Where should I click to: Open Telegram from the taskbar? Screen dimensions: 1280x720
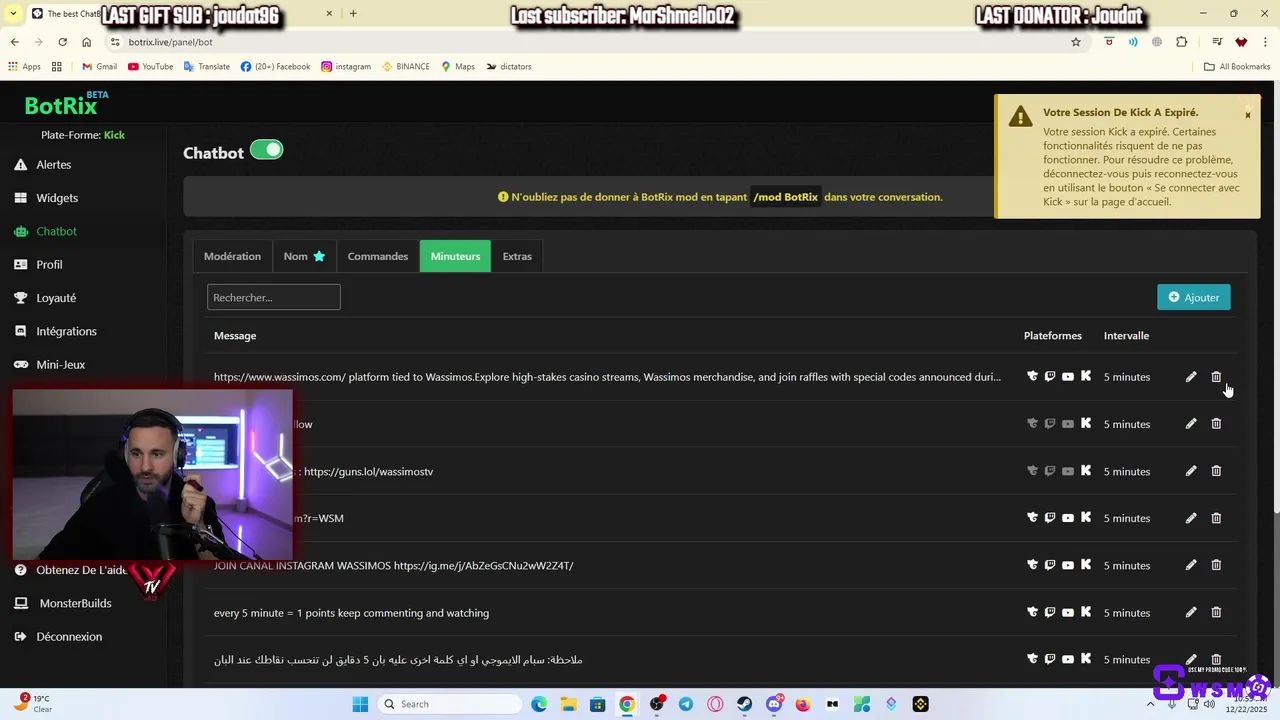pyautogui.click(x=685, y=704)
